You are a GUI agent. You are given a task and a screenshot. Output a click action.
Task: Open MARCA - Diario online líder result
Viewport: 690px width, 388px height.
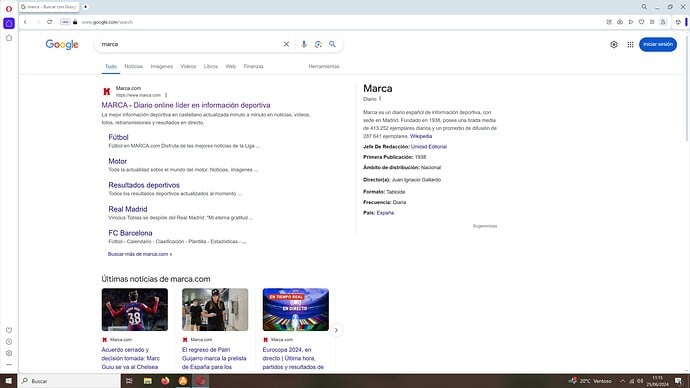coord(186,105)
